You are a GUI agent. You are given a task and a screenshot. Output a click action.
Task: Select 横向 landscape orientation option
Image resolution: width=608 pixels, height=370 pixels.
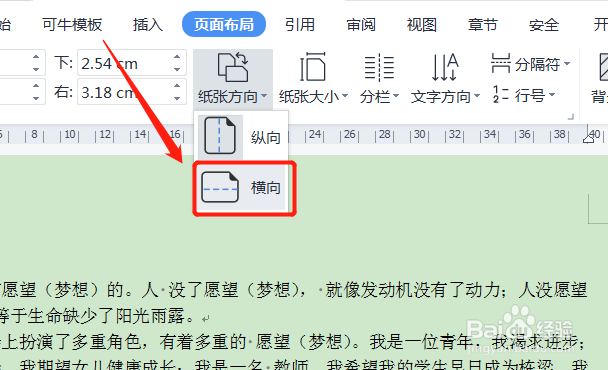(x=242, y=188)
